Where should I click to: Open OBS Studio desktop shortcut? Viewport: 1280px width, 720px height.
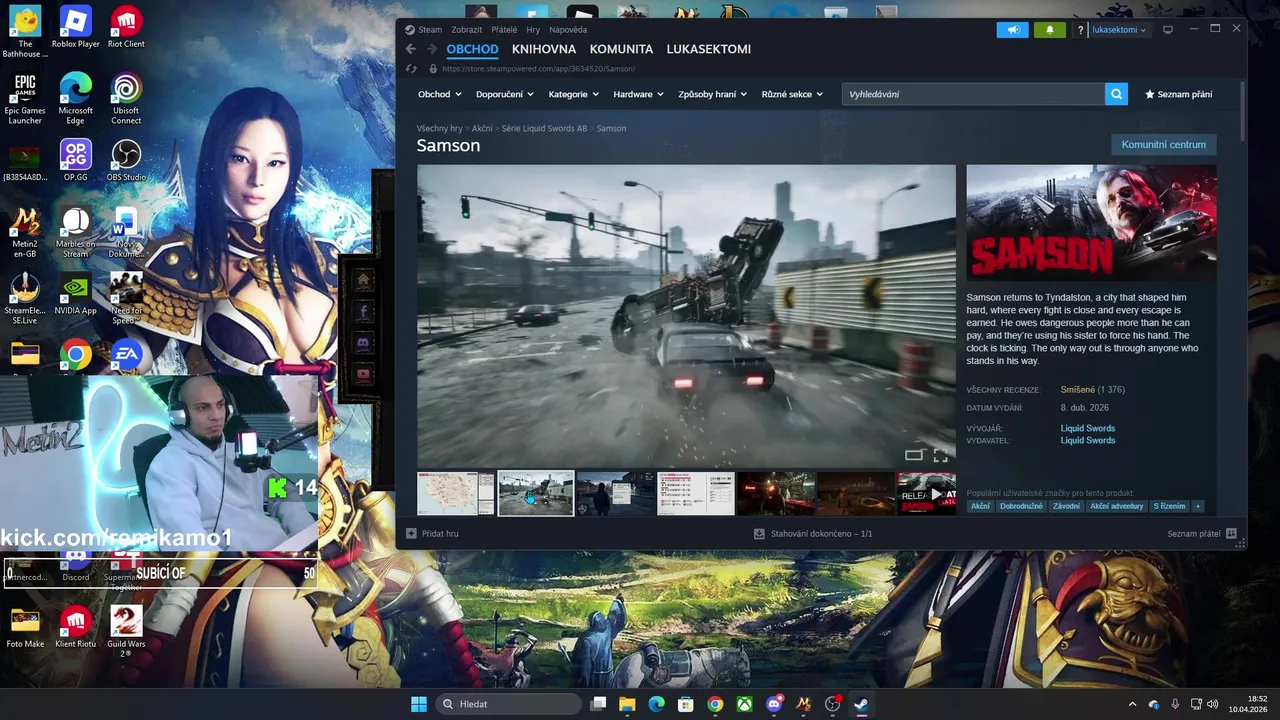pos(126,160)
